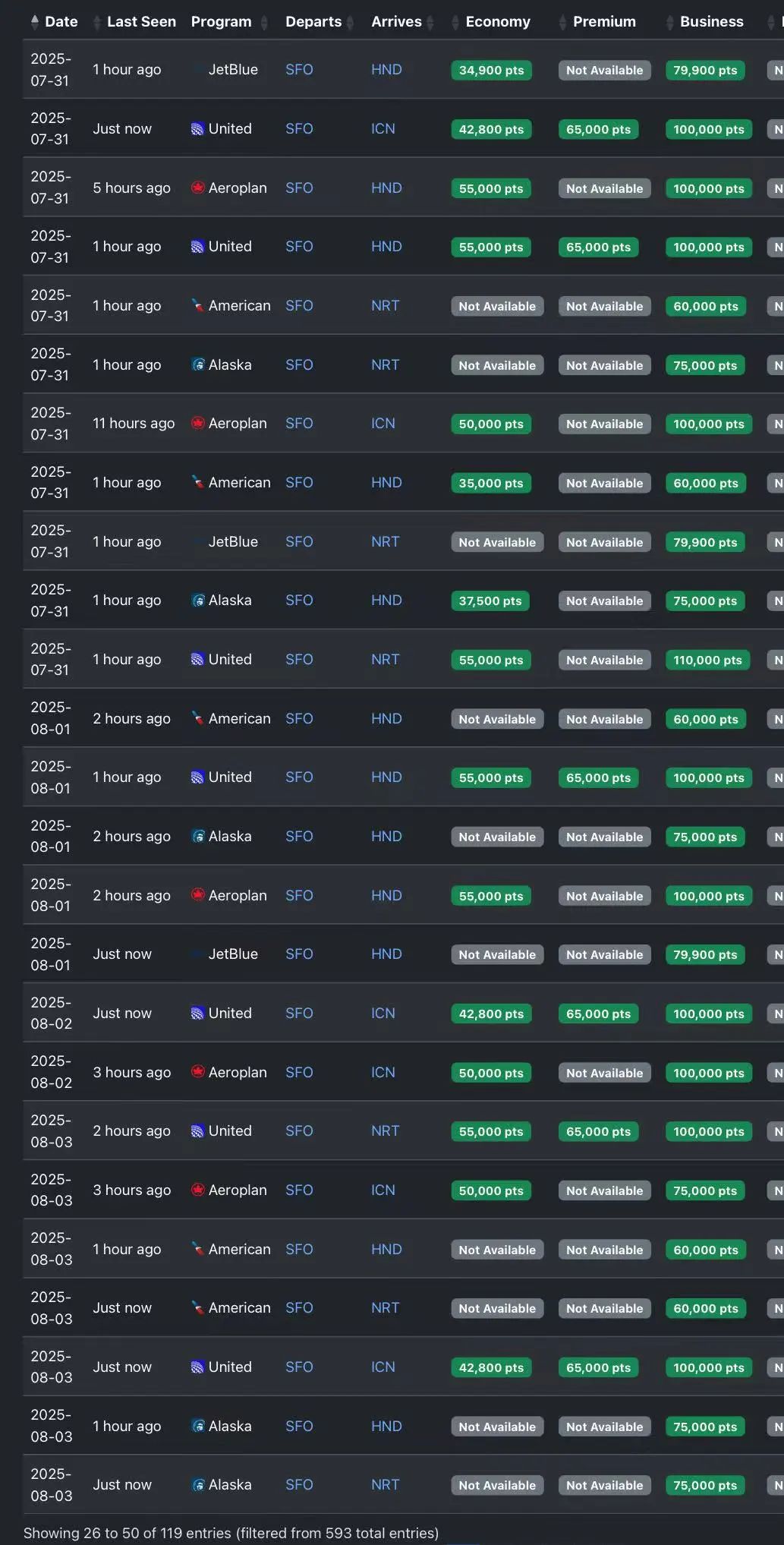Sort by Premium using its sort arrows
This screenshot has width=784, height=1545.
click(x=562, y=23)
